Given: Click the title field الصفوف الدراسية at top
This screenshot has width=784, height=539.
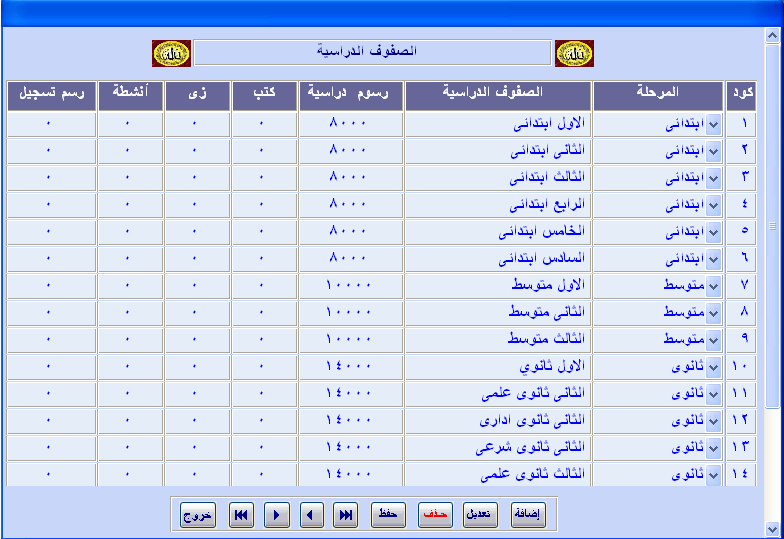Looking at the screenshot, I should (372, 51).
